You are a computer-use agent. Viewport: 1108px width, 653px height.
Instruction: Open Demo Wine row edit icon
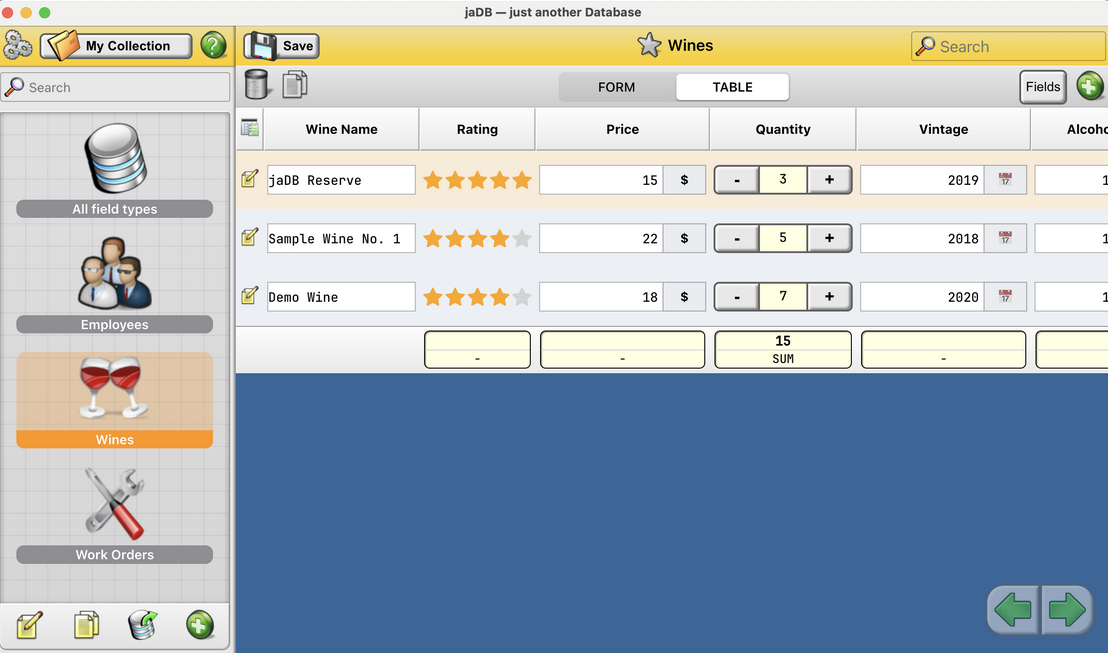point(249,295)
